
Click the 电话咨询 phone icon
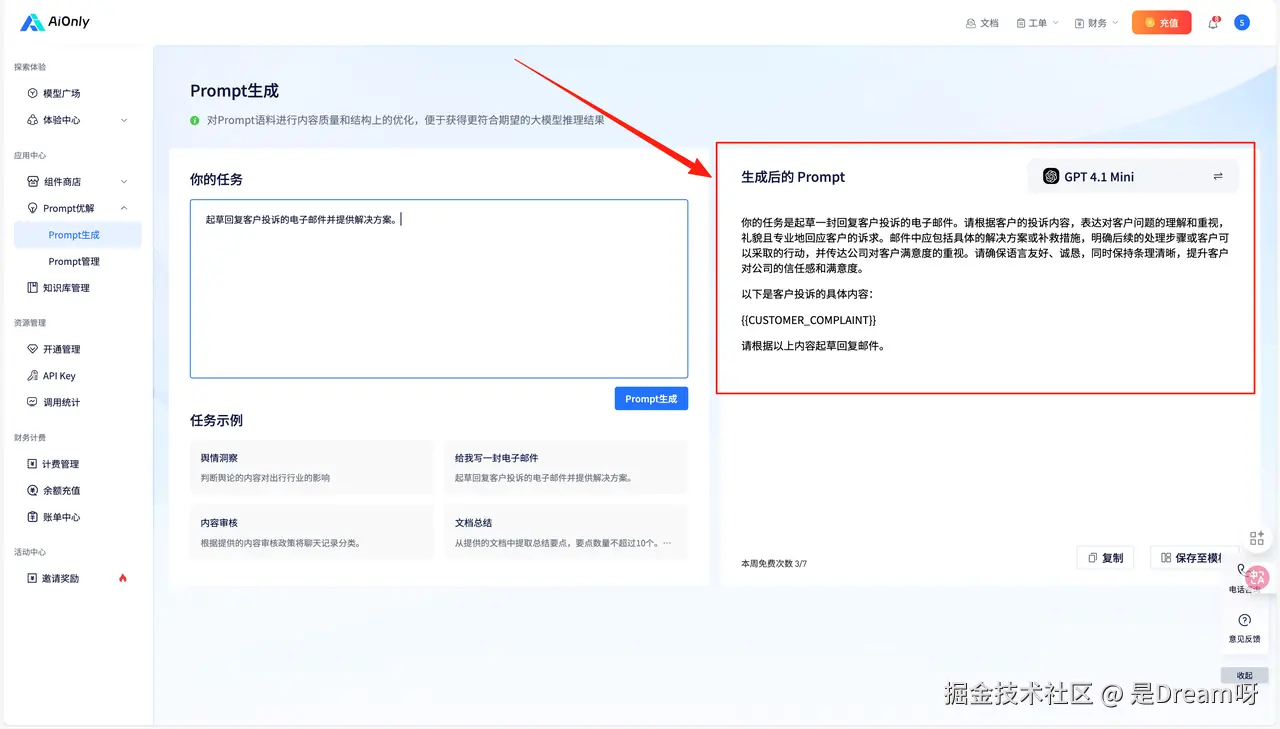[x=1241, y=570]
